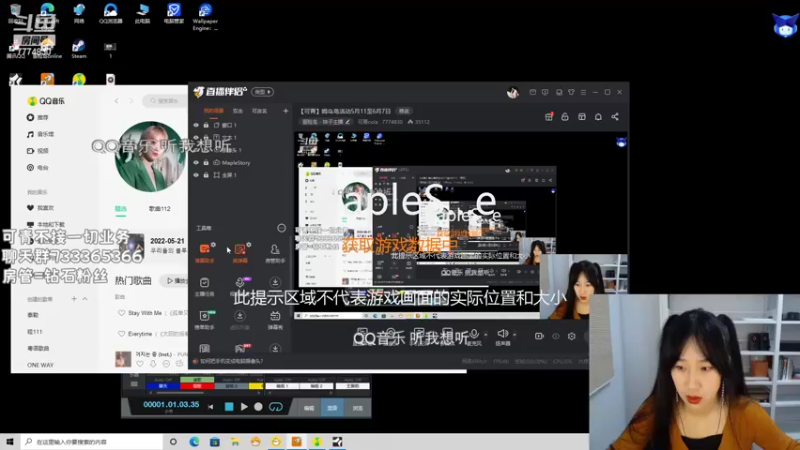Screen dimensions: 800x450
Task: Open the checkmark task tool in toolbox
Action: (205, 286)
